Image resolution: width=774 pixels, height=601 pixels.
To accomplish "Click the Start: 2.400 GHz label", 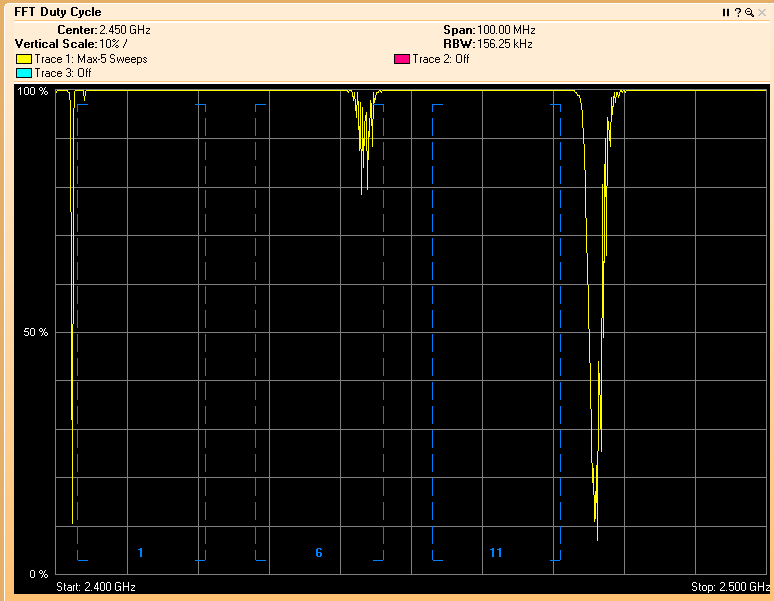I will pos(96,586).
